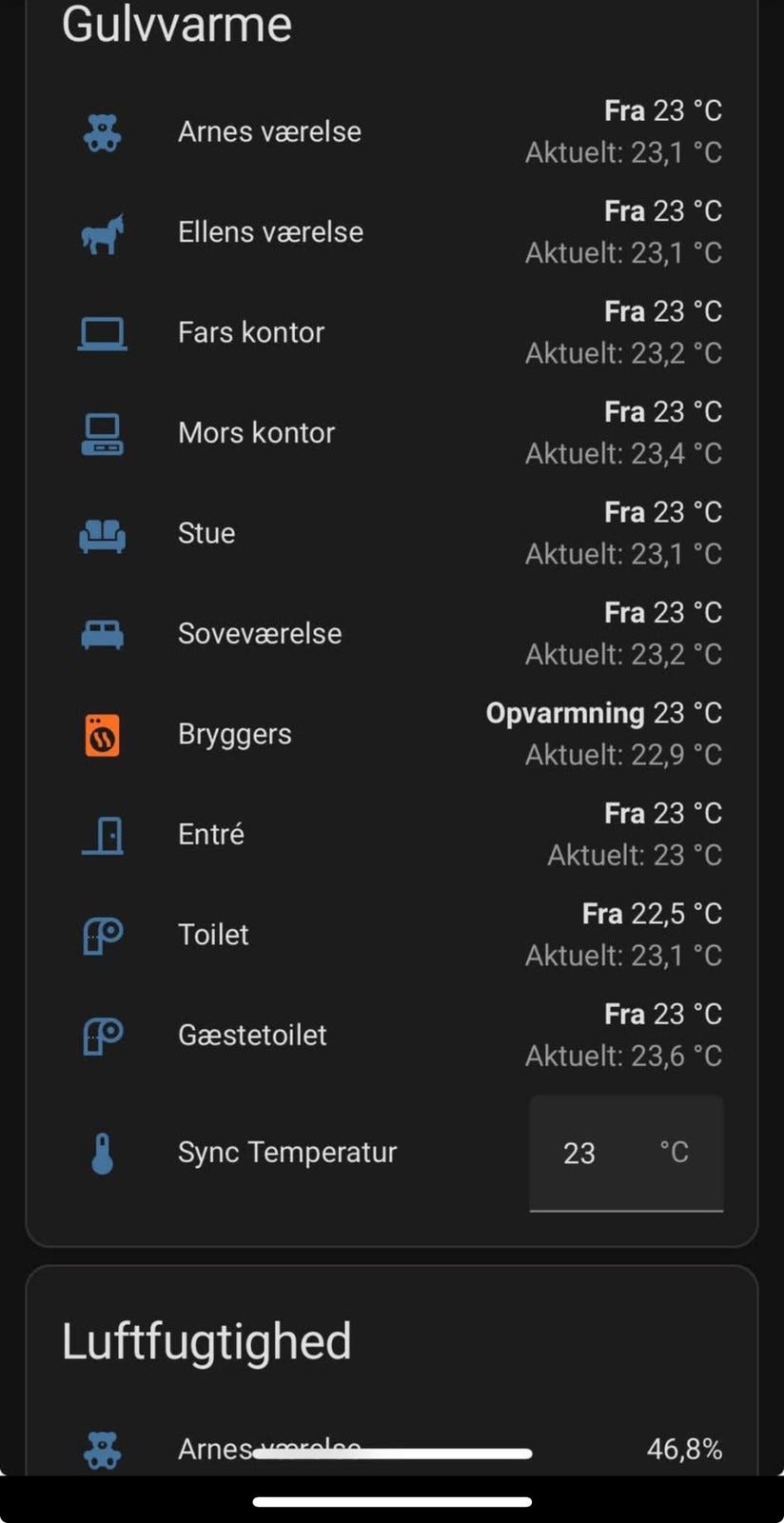Viewport: 784px width, 1523px height.
Task: Click the desktop computer icon for Mors kontor
Action: click(103, 434)
